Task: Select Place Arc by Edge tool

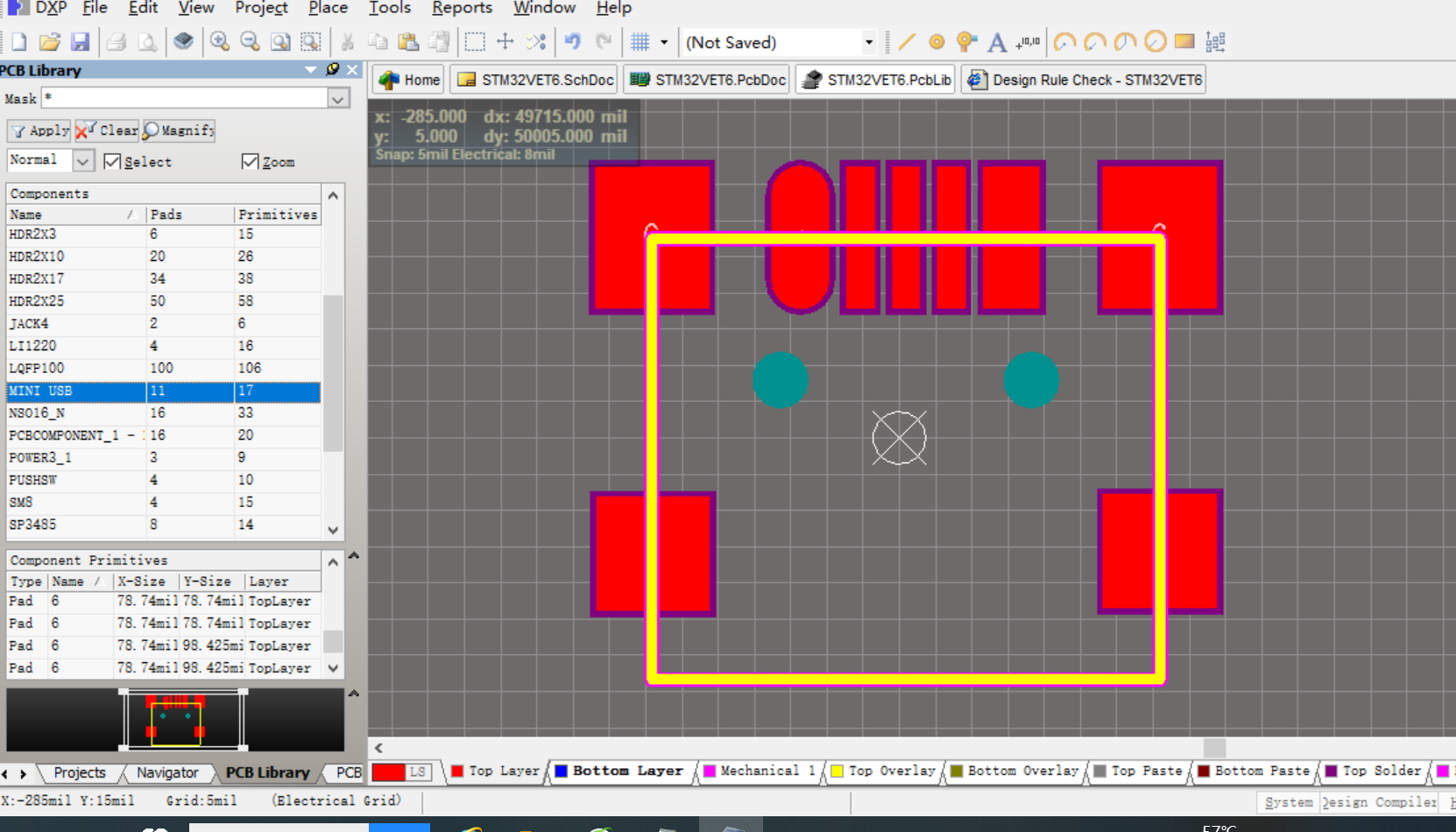Action: coord(1095,42)
